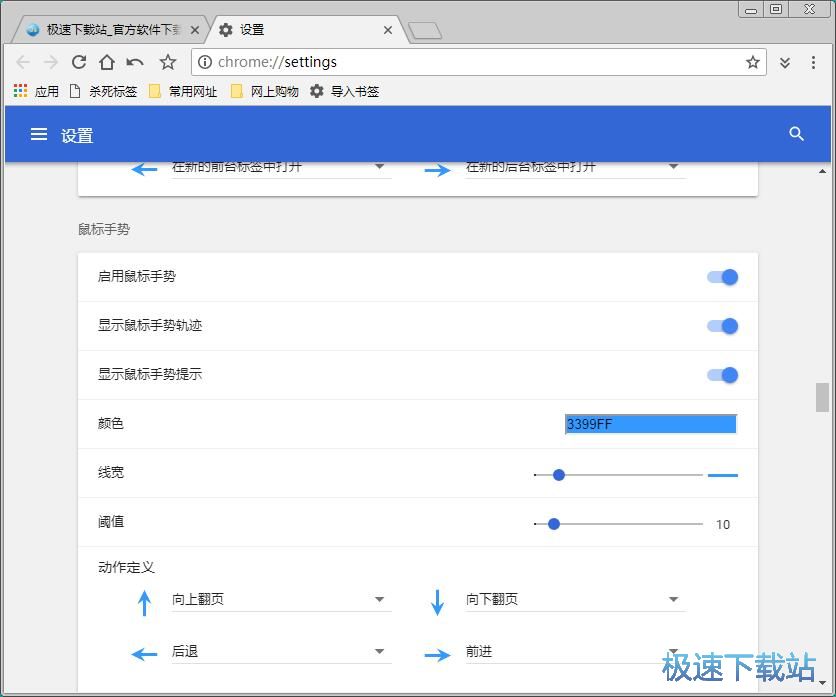The width and height of the screenshot is (836, 697).
Task: Click the 线宽 slider handle
Action: (x=559, y=475)
